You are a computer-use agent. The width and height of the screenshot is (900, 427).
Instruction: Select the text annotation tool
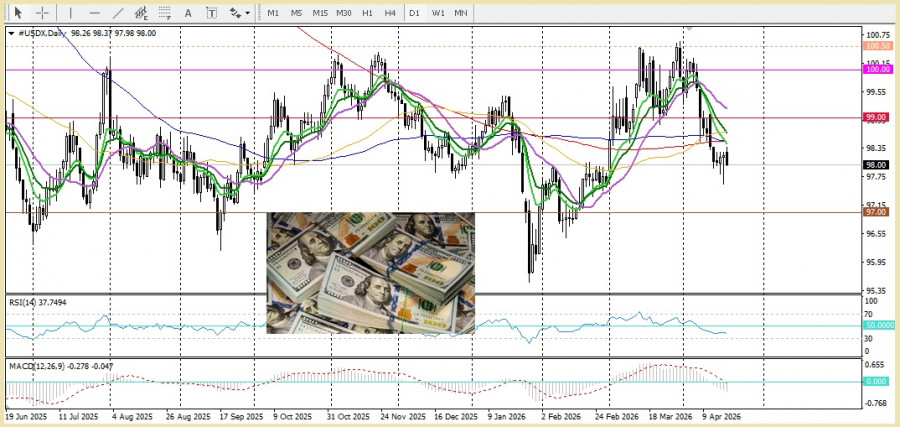[x=189, y=13]
